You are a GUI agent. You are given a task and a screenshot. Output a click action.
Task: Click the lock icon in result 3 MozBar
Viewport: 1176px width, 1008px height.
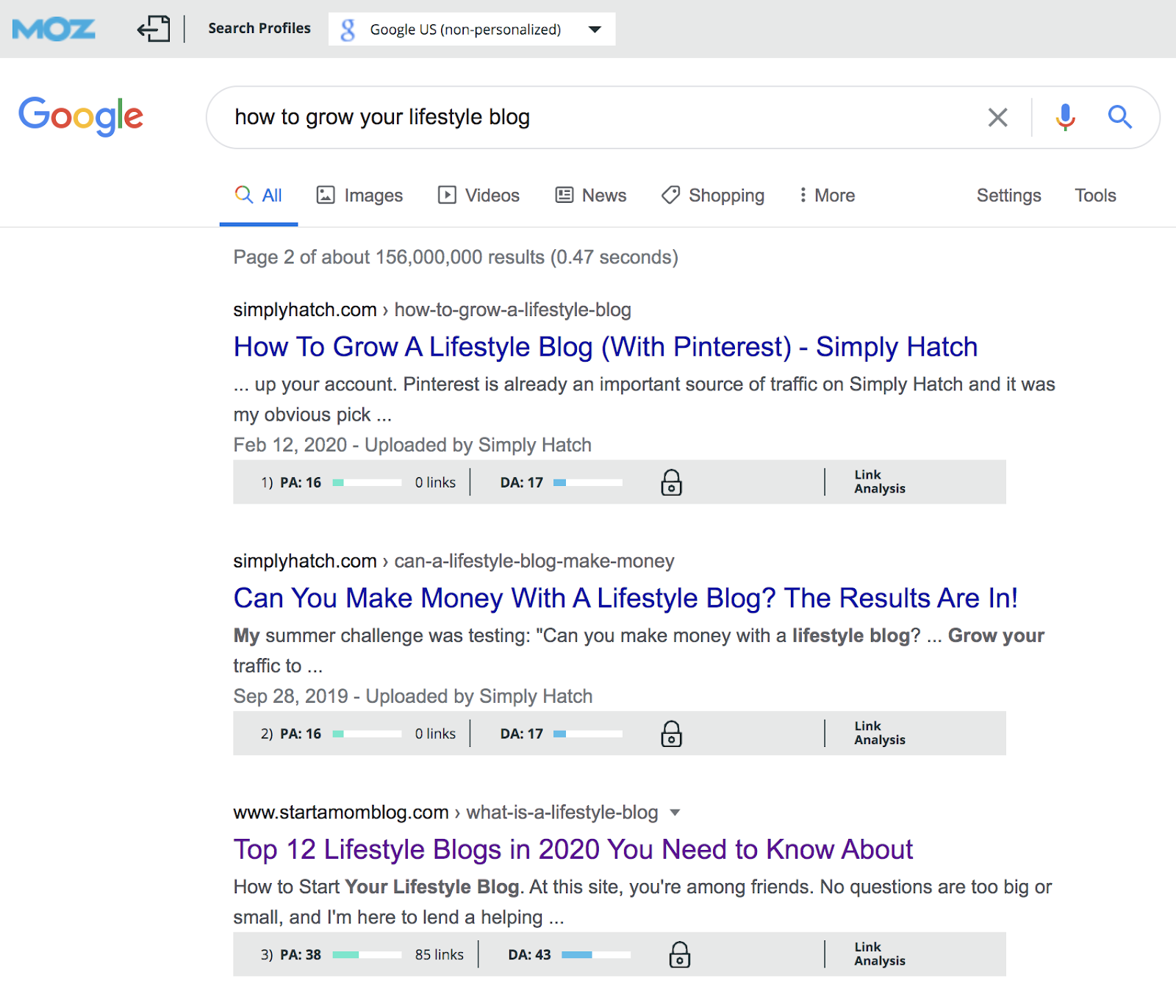(679, 955)
